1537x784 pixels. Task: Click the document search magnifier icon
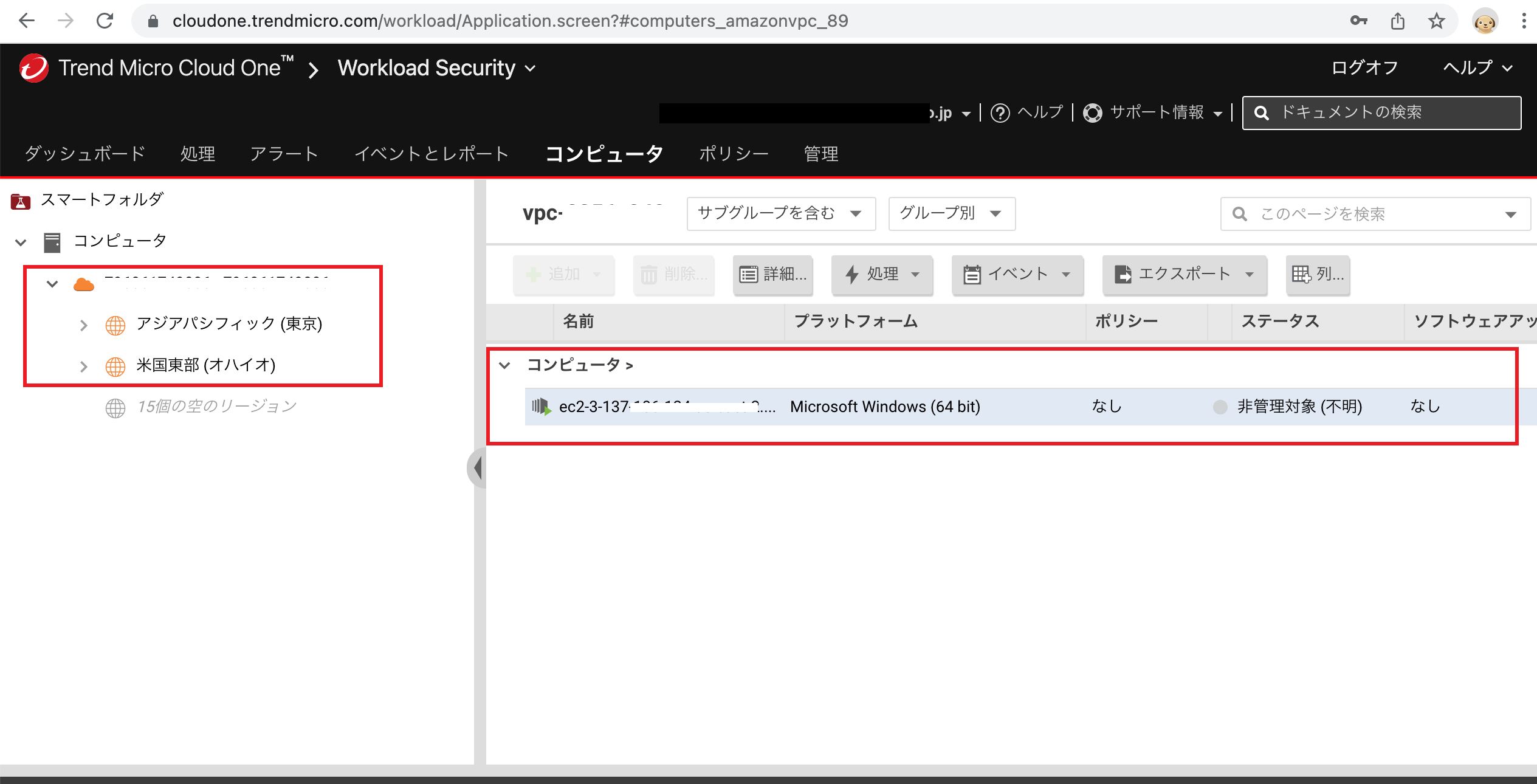coord(1262,113)
